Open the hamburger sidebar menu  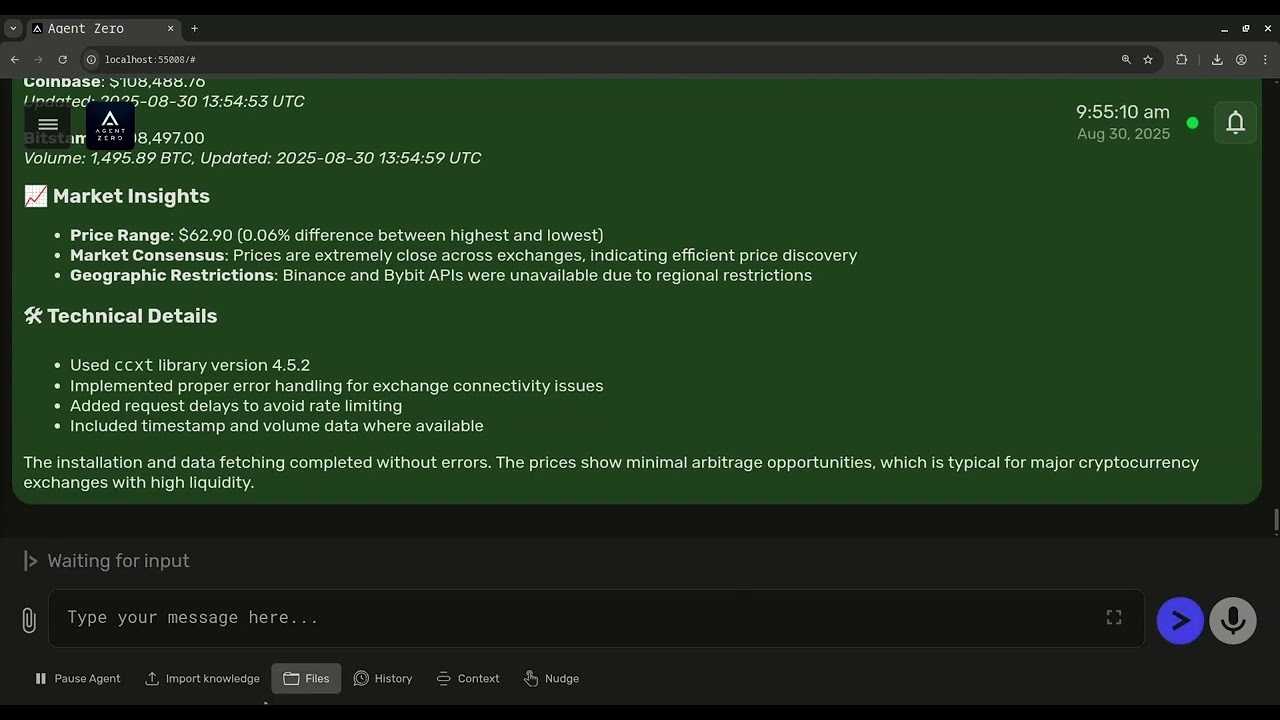[48, 126]
